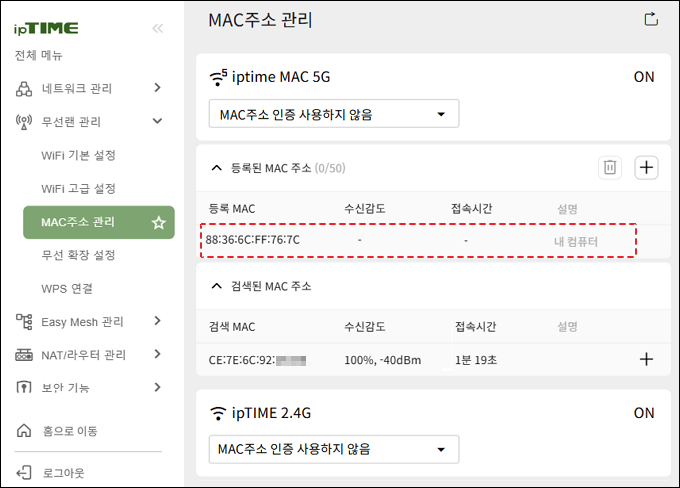680x488 pixels.
Task: Open MAC auth dropdown for iptime MAC 5G
Action: 334,114
